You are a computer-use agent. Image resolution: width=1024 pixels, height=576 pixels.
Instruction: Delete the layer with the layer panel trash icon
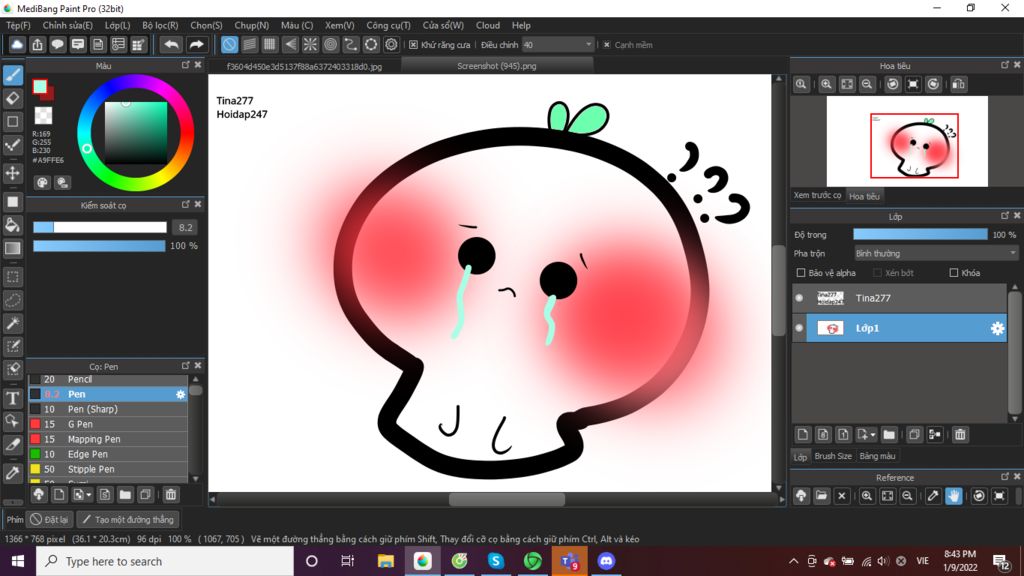[960, 434]
